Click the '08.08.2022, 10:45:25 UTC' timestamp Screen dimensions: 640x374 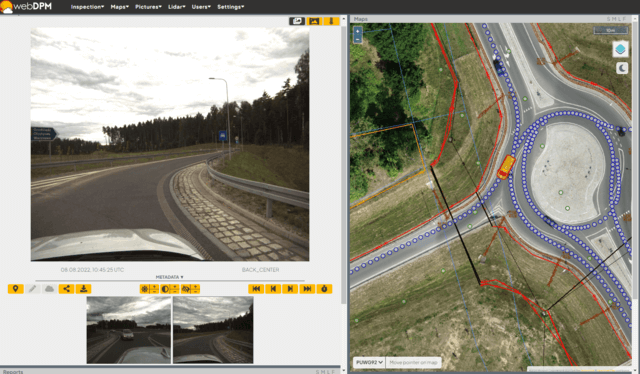[x=92, y=270]
